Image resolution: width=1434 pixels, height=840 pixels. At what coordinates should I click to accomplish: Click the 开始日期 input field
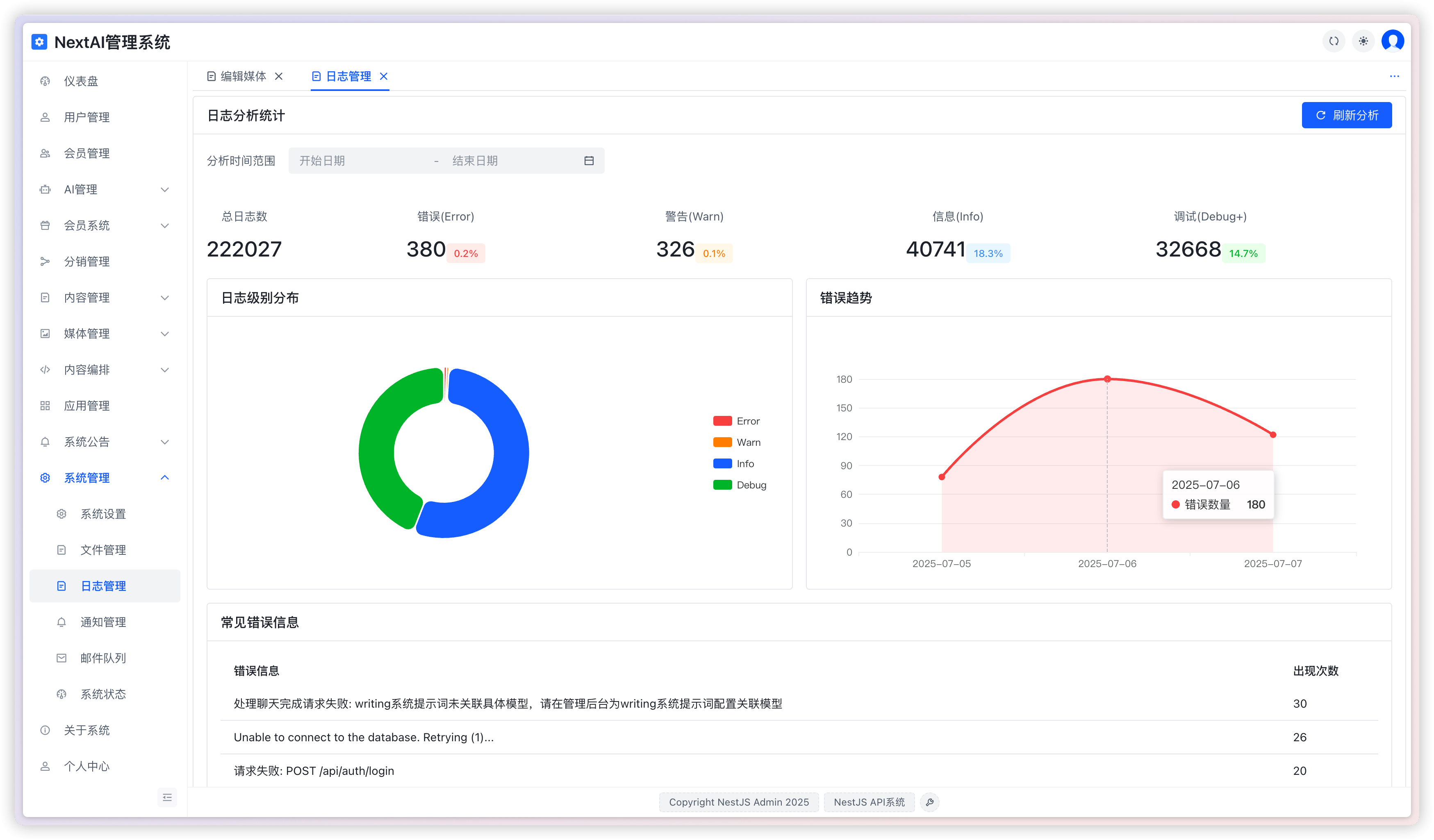(x=362, y=161)
